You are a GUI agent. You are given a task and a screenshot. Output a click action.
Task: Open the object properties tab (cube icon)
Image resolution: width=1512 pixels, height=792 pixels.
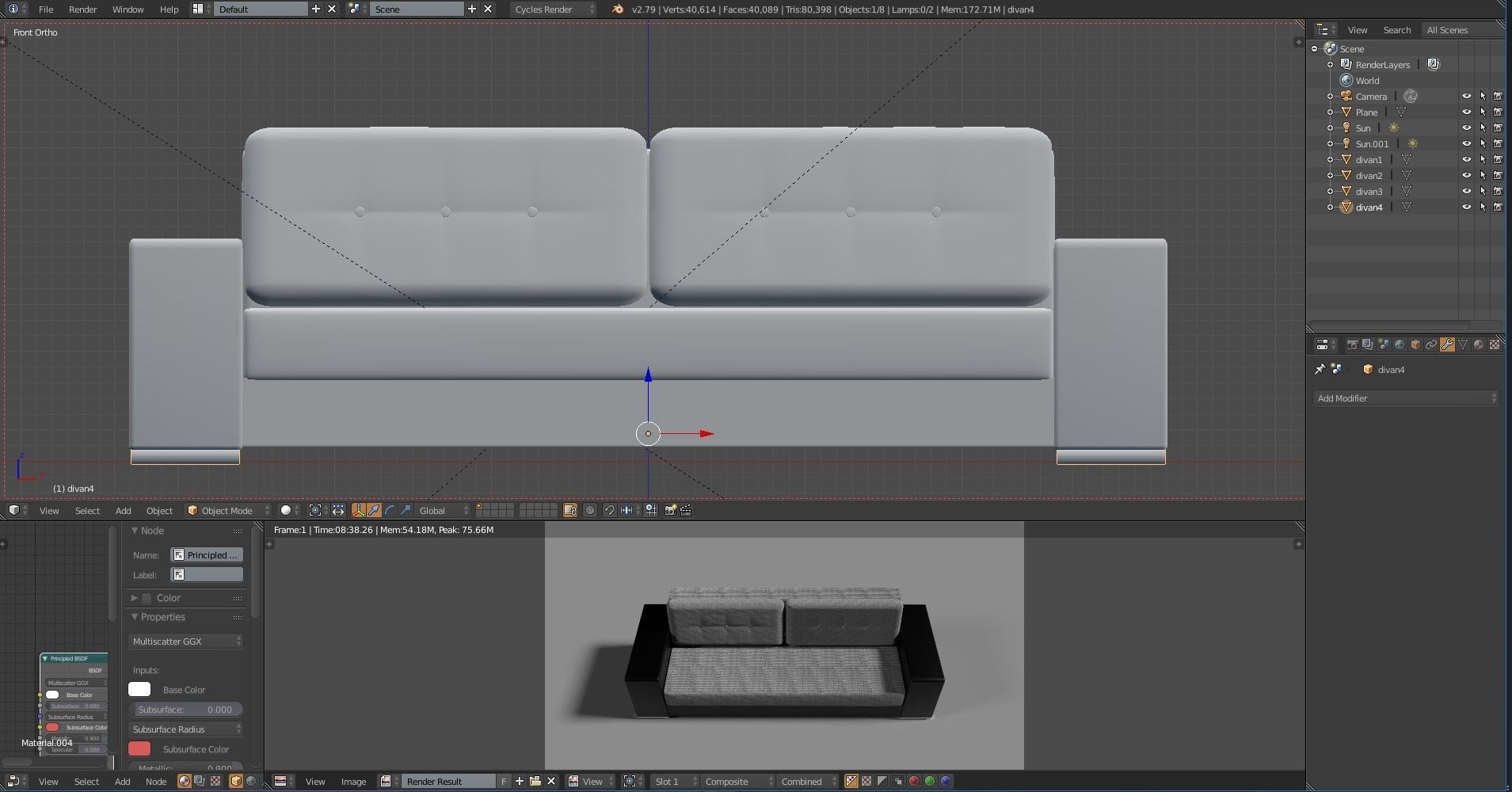pyautogui.click(x=1415, y=345)
